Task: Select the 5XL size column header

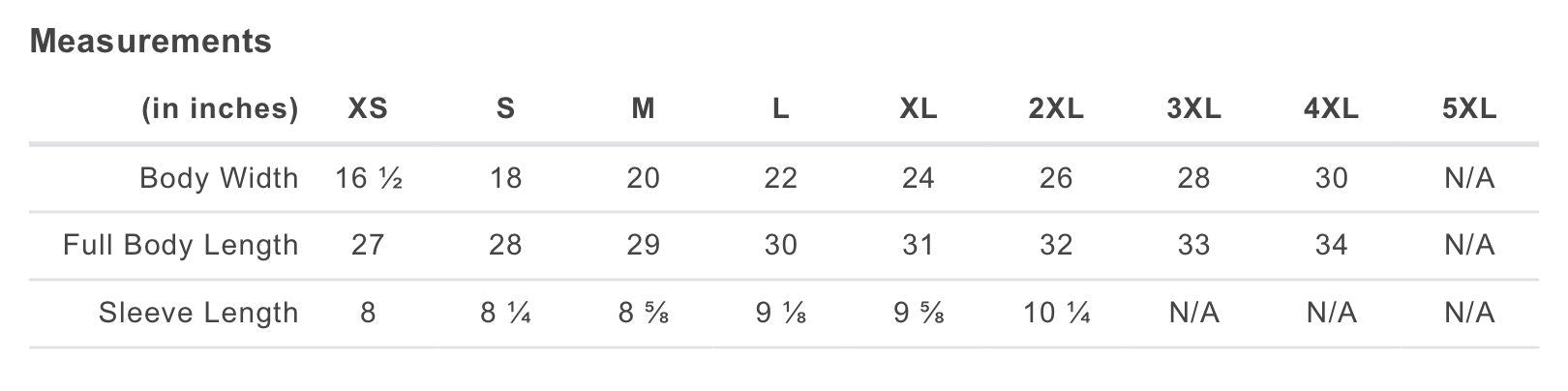Action: click(1468, 109)
